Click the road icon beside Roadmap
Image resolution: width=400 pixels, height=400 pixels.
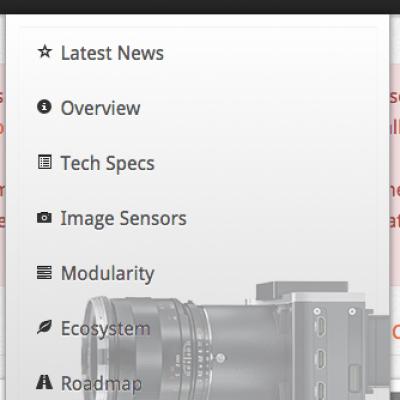point(44,382)
